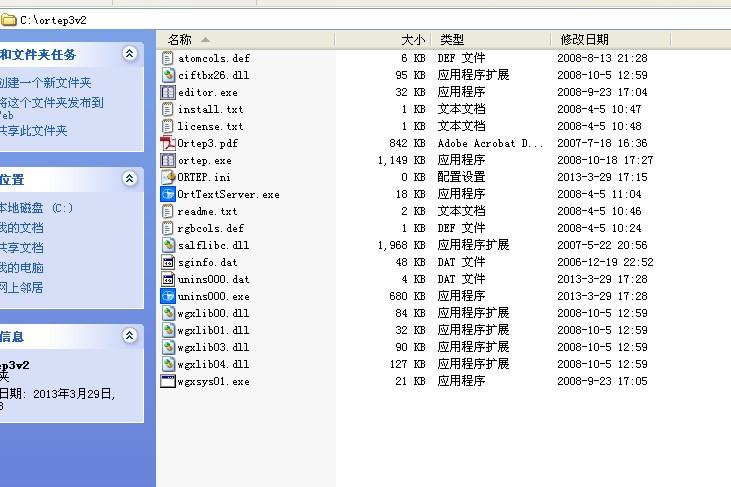Select the file name Ortep3.pdf
Viewport: 731px width, 487px height.
click(x=207, y=143)
